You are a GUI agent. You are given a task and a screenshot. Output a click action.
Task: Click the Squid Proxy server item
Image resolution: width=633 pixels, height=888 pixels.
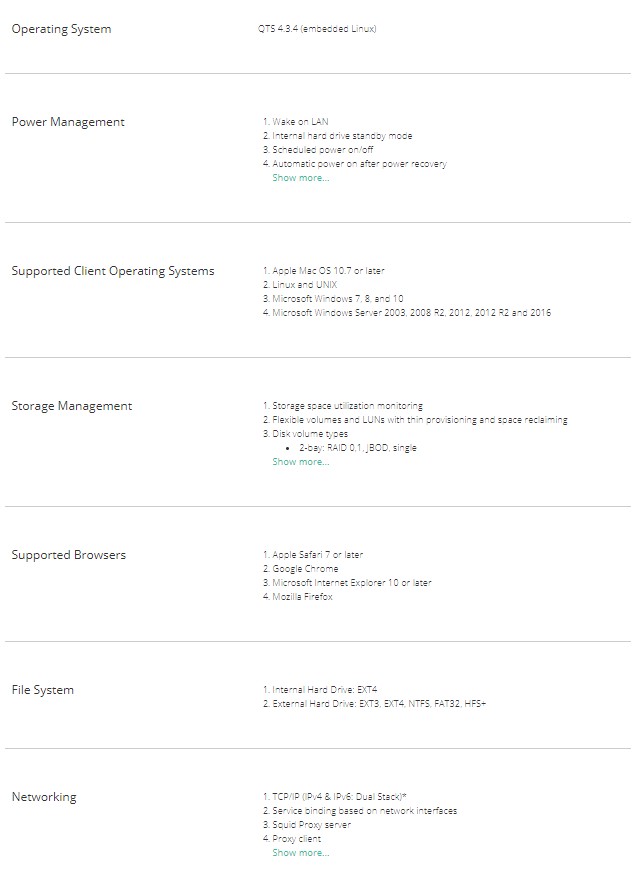pyautogui.click(x=311, y=825)
